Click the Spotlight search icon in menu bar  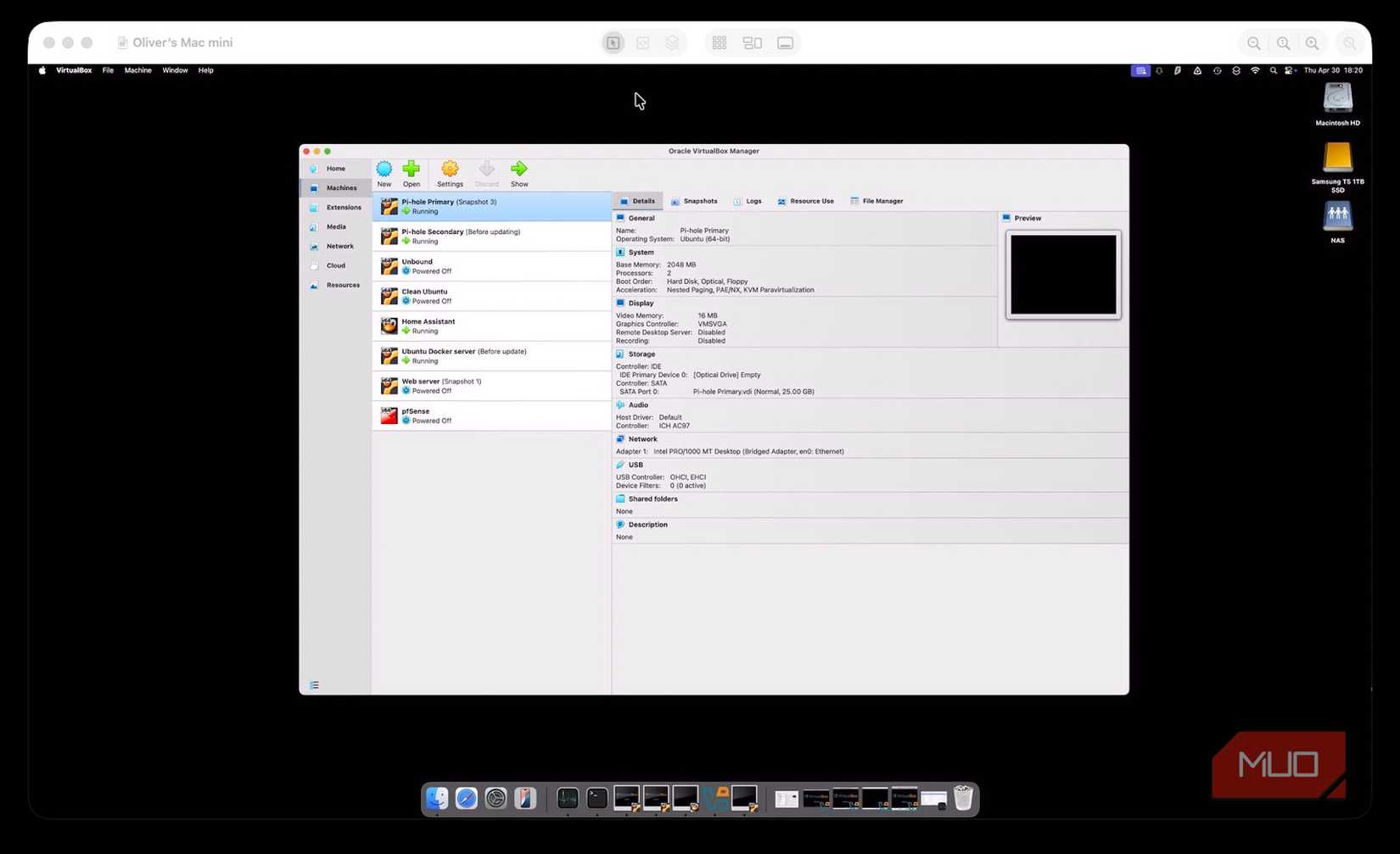click(x=1273, y=70)
